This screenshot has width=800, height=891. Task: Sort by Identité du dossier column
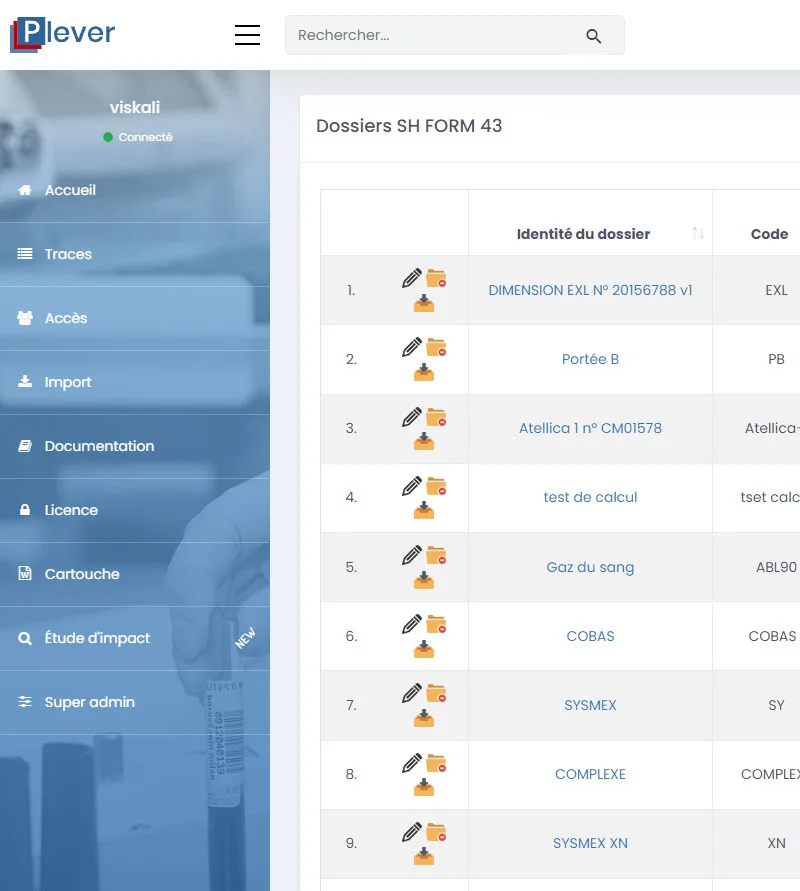pos(590,234)
